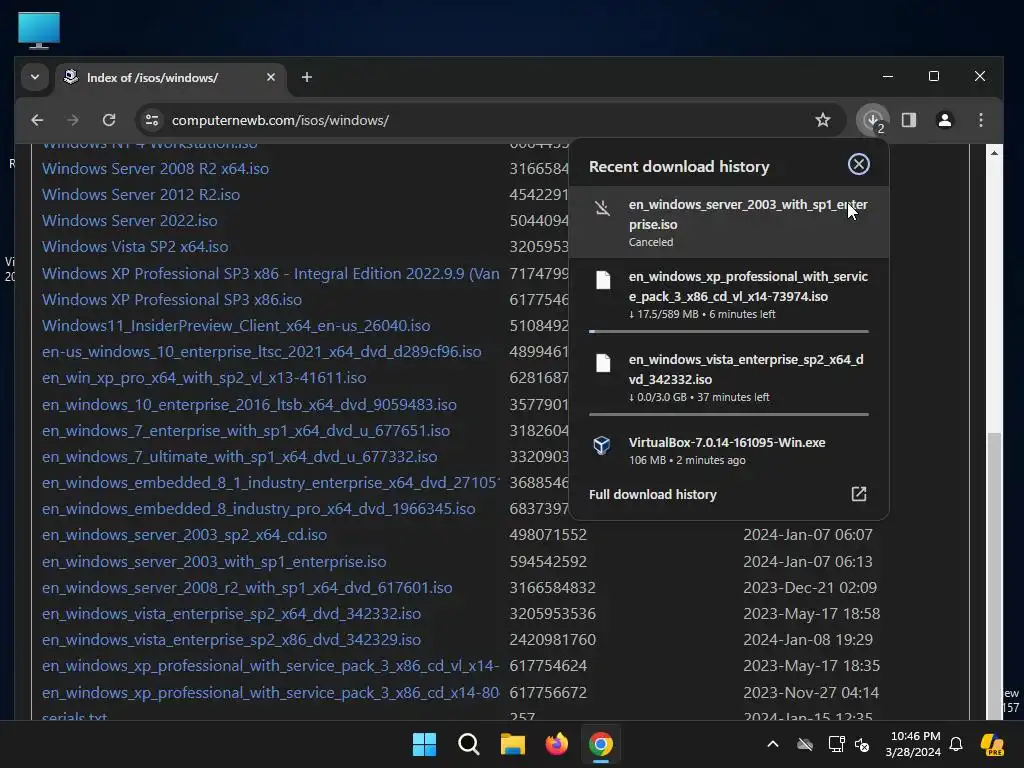Open Chrome side panel icon

click(x=908, y=120)
